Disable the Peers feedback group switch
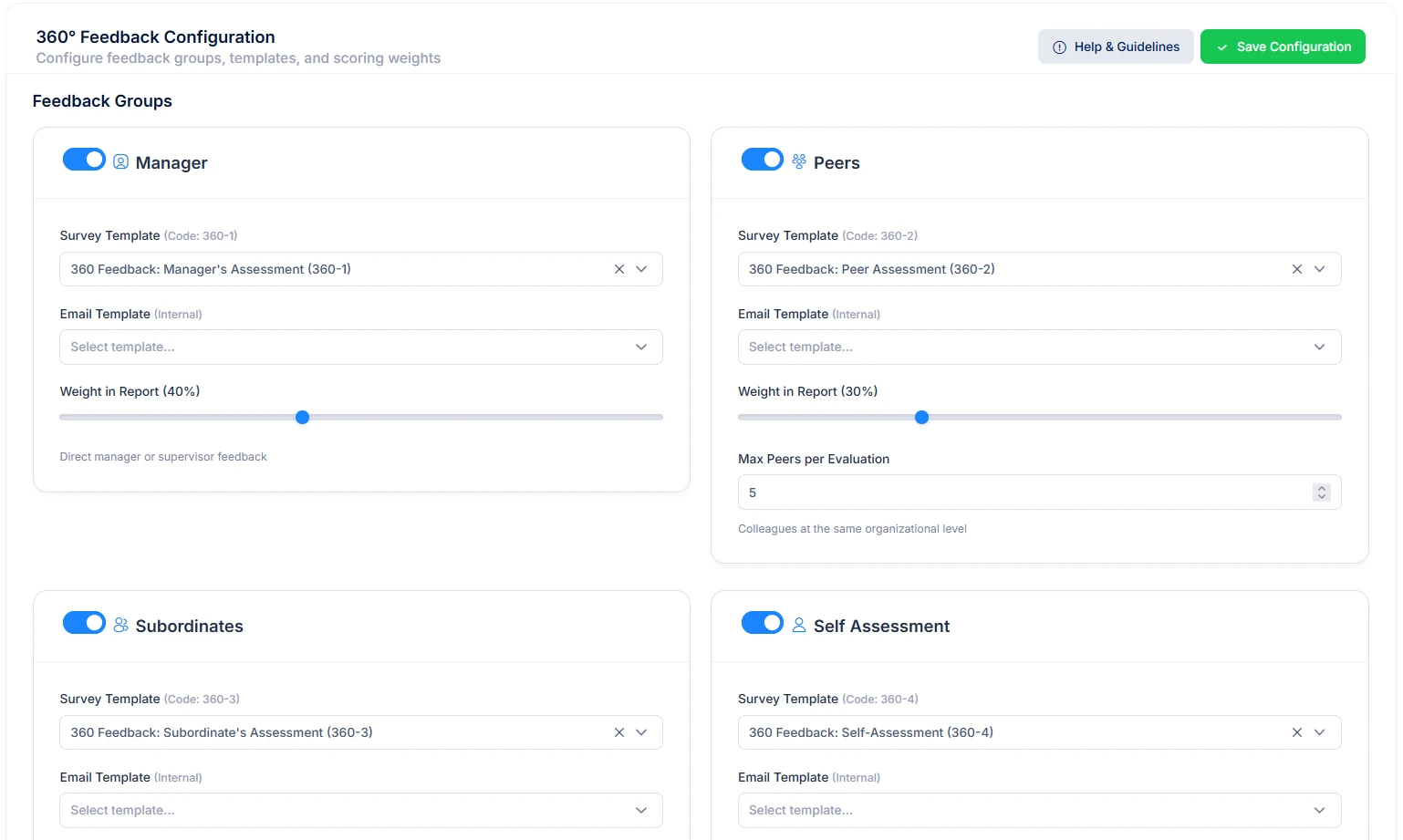Screen dimensions: 1403x840 [763, 160]
